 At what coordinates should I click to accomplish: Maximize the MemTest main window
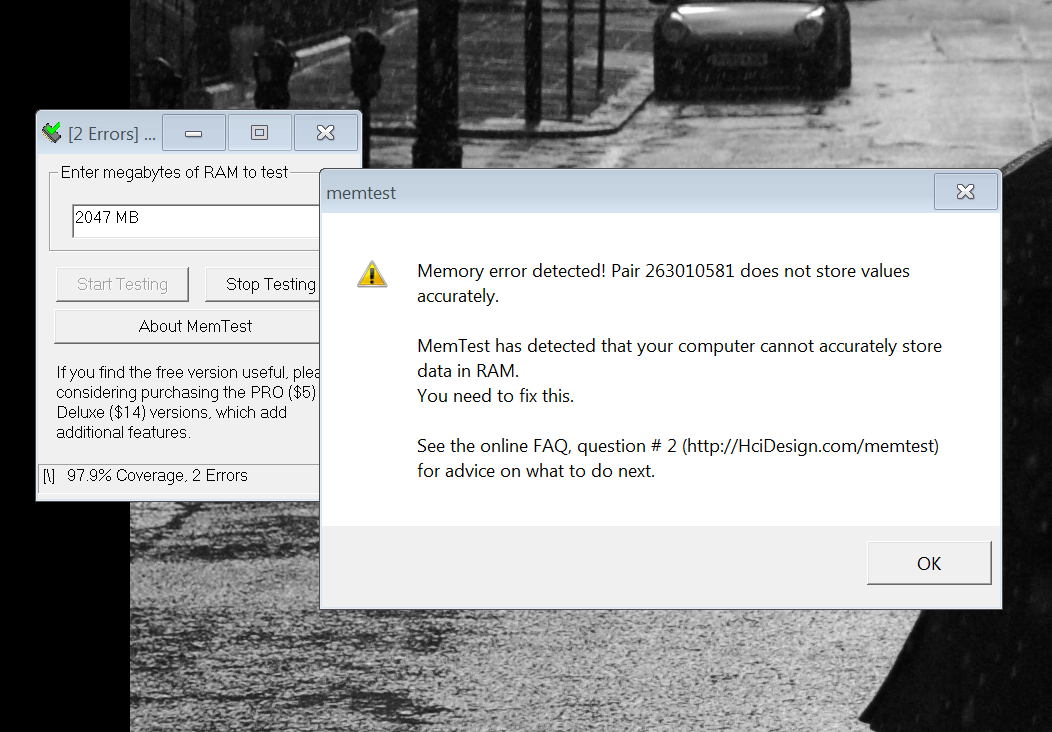click(260, 133)
